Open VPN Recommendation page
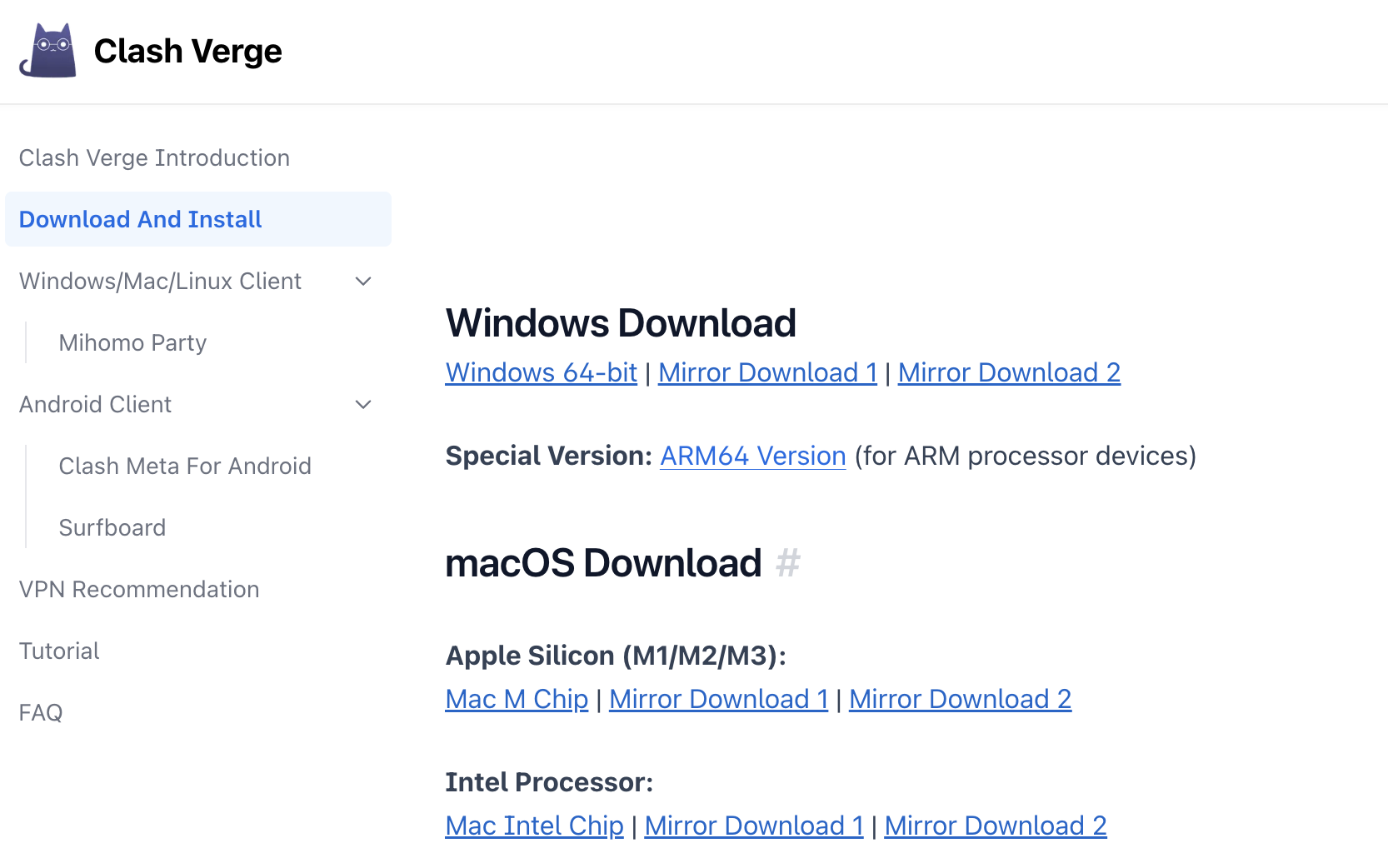Viewport: 1388px width, 868px height. tap(139, 590)
